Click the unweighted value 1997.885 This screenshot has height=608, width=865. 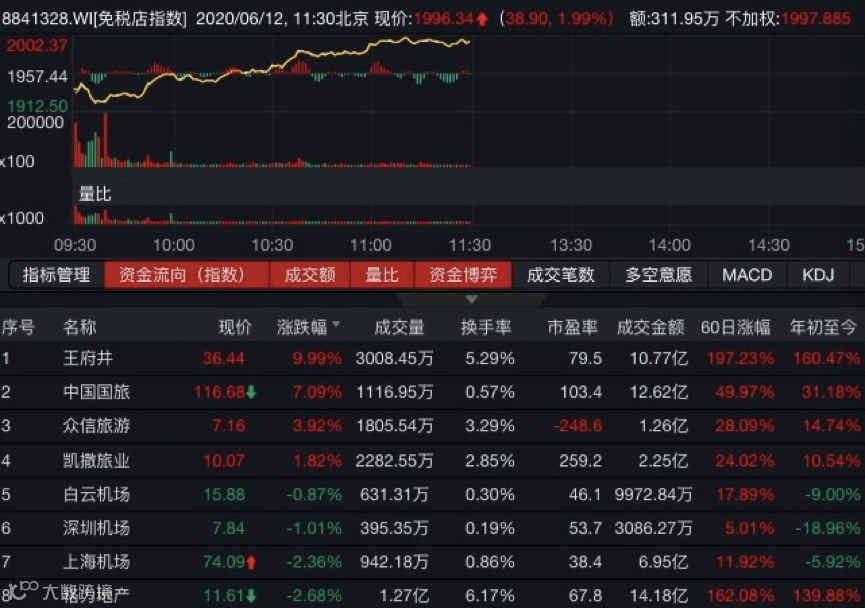815,19
